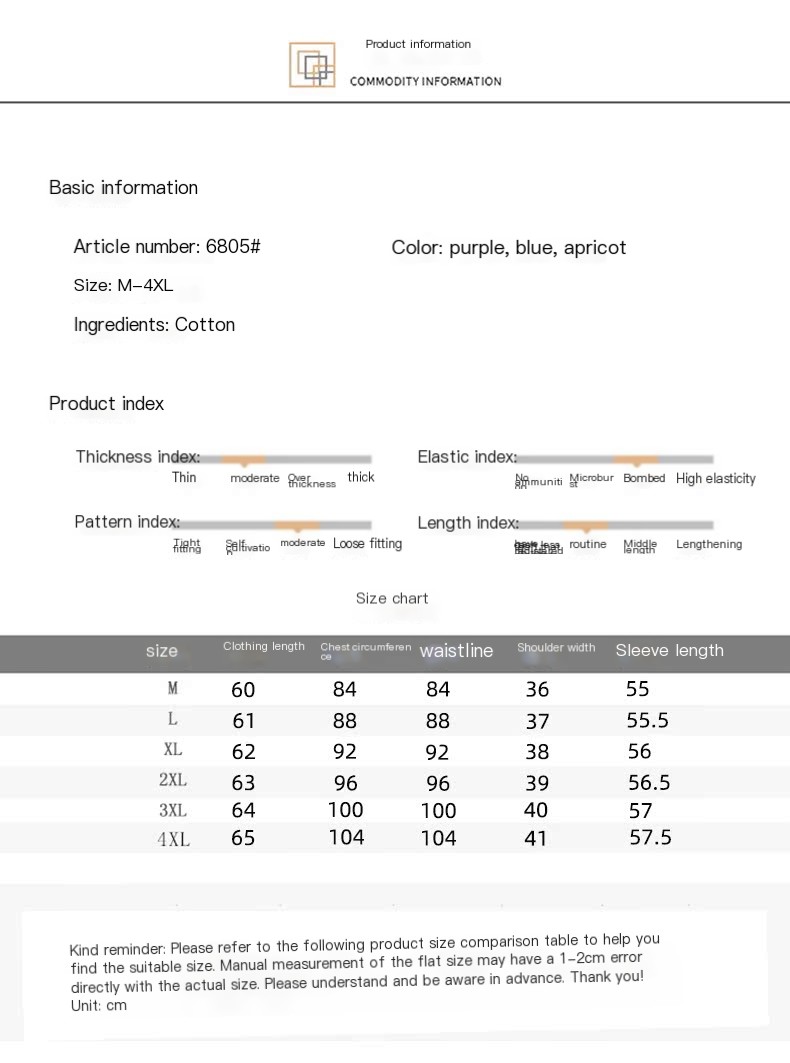Click the 'High elasticity' scale label

point(715,479)
